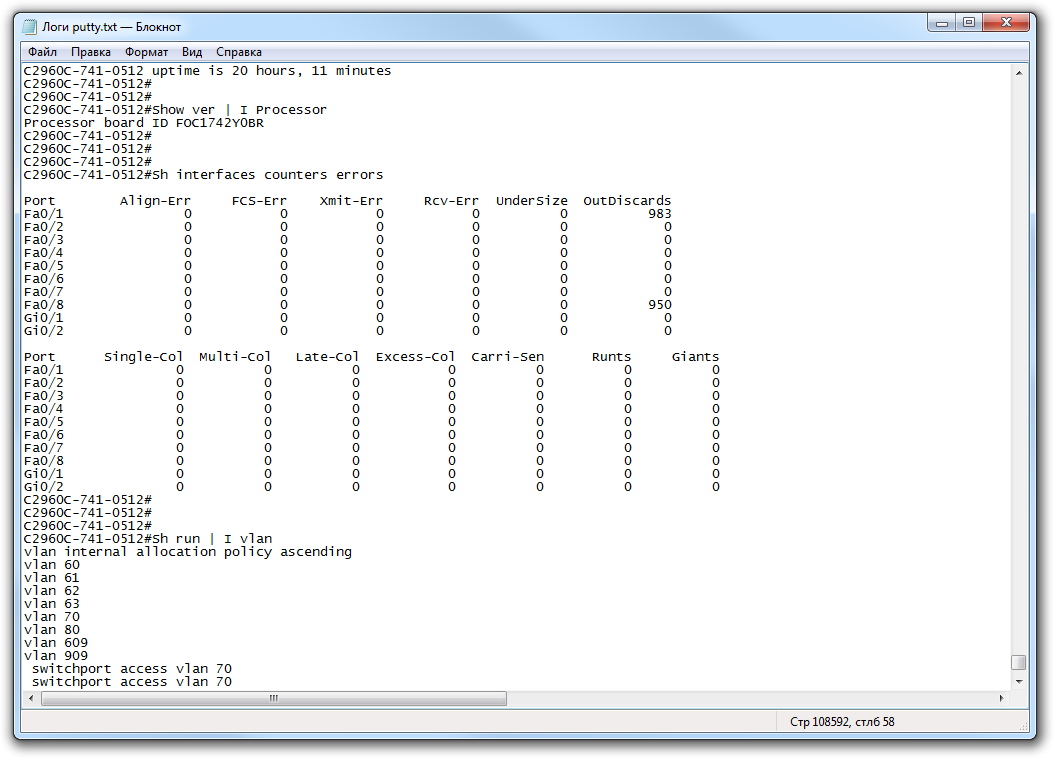Open the Файл menu
This screenshot has width=1055, height=759.
click(x=42, y=52)
